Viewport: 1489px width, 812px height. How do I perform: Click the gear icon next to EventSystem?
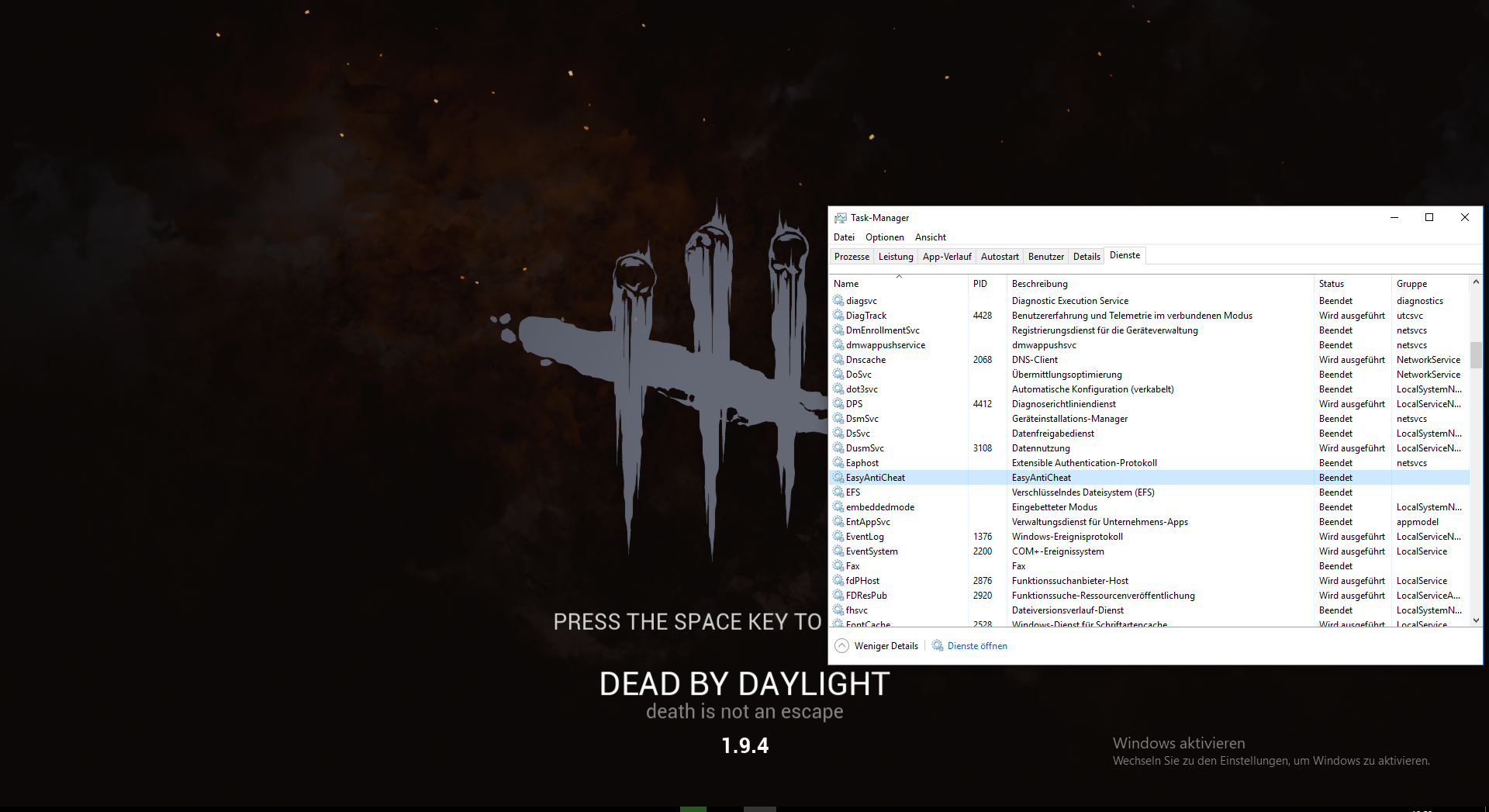tap(838, 551)
